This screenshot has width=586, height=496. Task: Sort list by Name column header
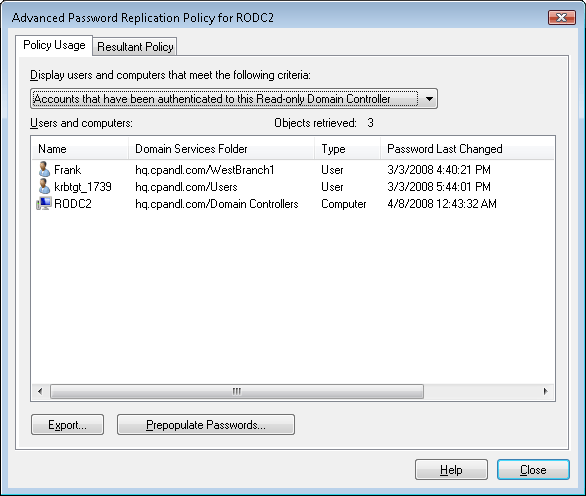click(80, 149)
